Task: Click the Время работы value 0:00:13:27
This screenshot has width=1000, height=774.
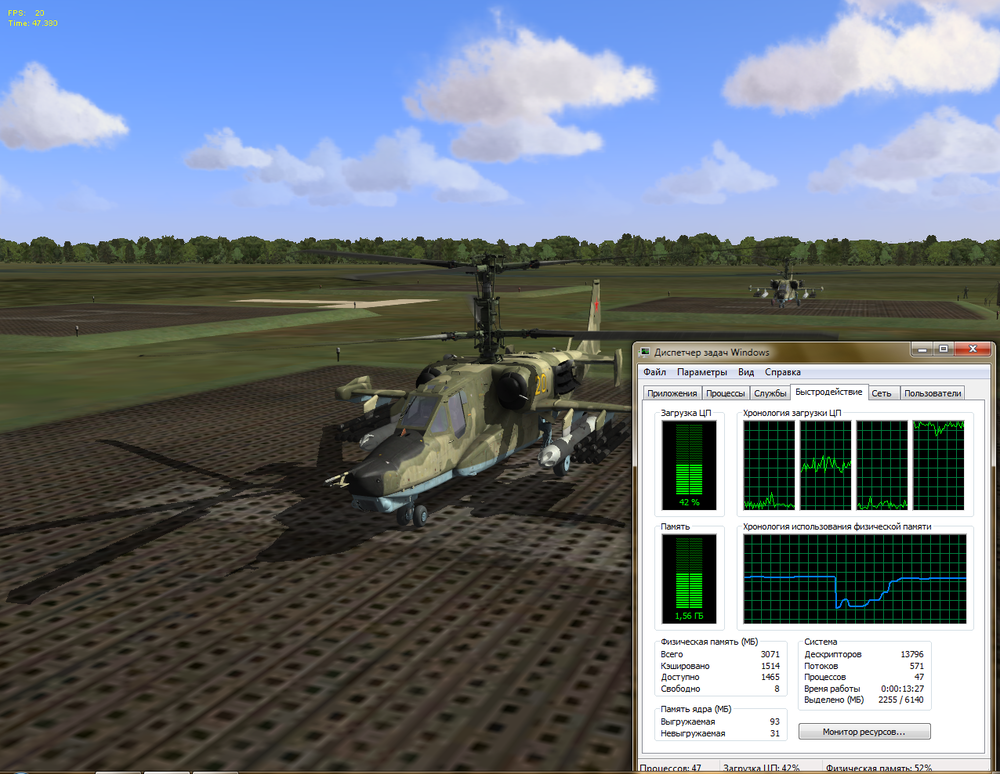Action: click(x=902, y=689)
